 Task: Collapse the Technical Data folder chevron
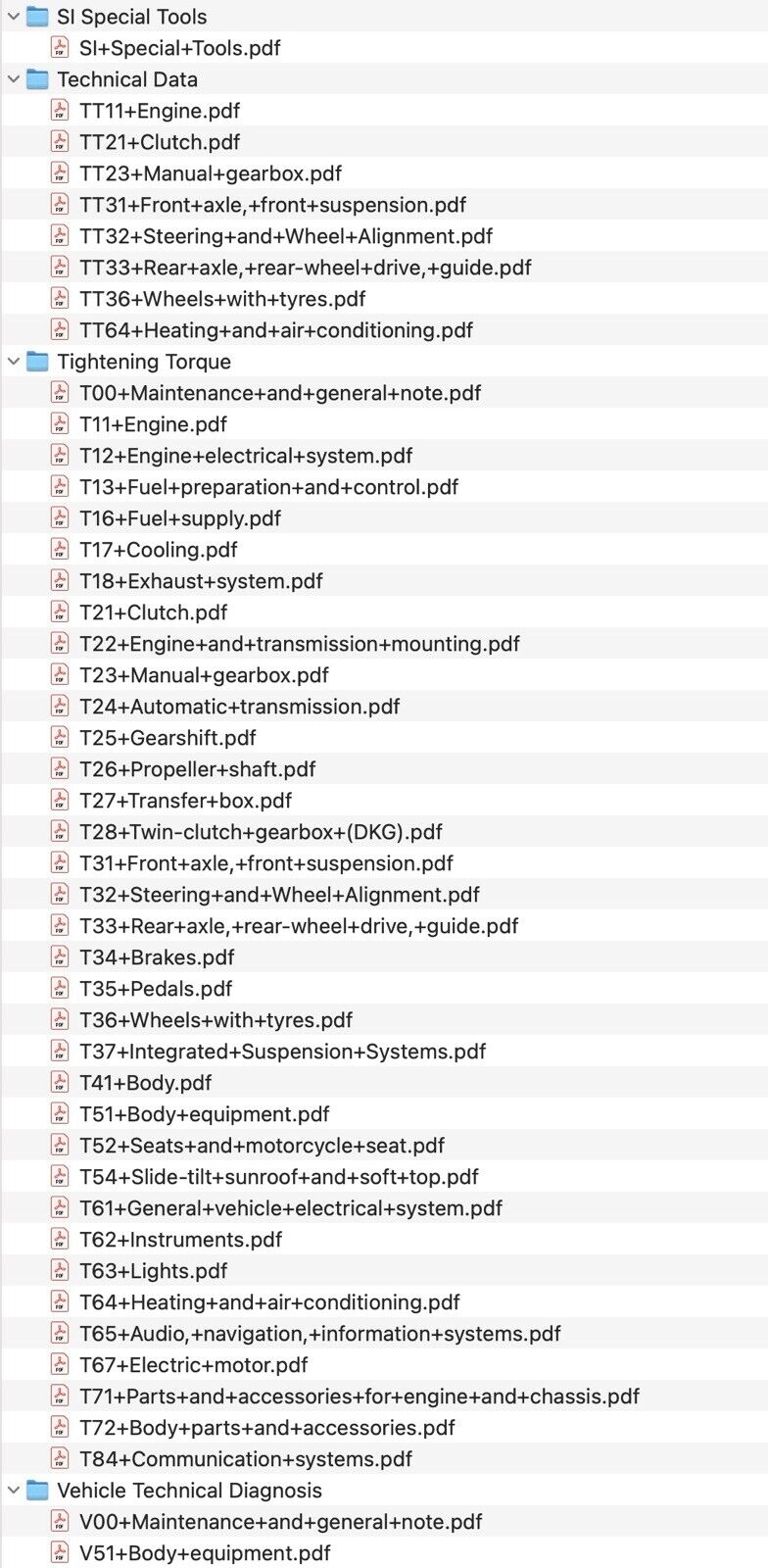click(x=14, y=79)
